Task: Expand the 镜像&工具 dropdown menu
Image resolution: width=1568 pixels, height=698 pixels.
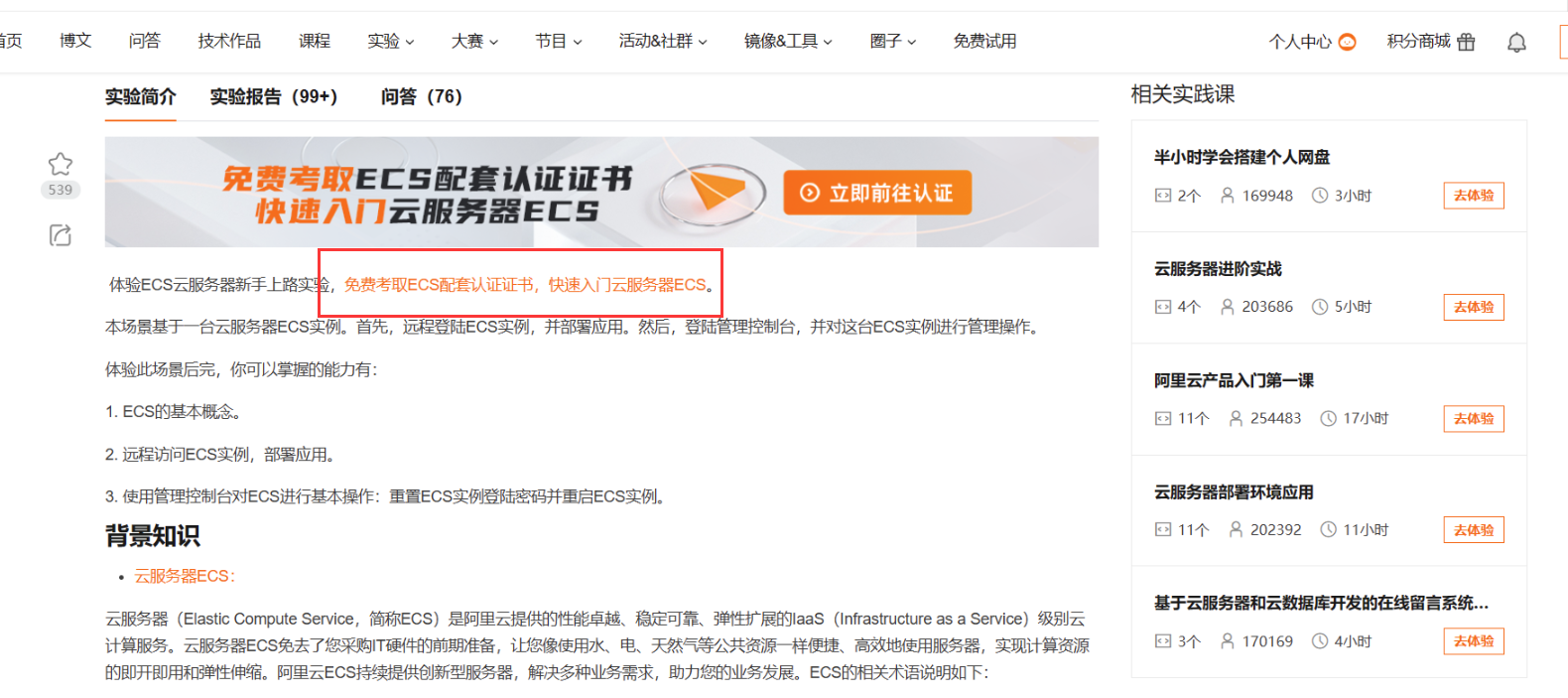Action: coord(788,41)
